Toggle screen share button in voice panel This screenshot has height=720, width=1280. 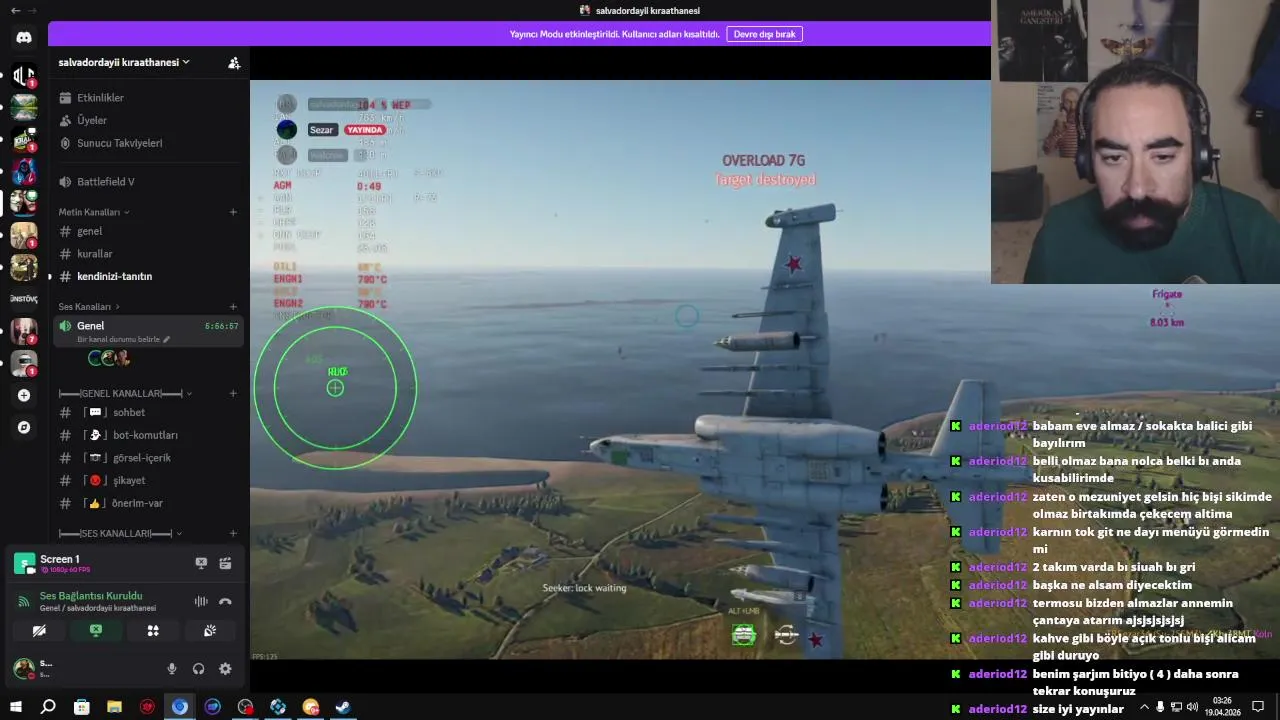coord(96,631)
